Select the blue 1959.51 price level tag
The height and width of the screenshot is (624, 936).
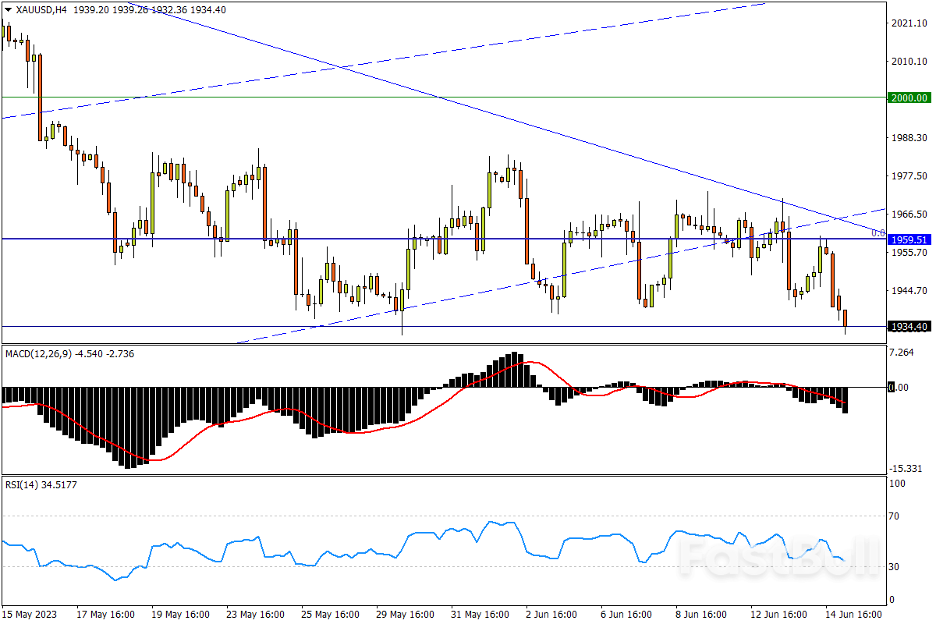pos(909,239)
